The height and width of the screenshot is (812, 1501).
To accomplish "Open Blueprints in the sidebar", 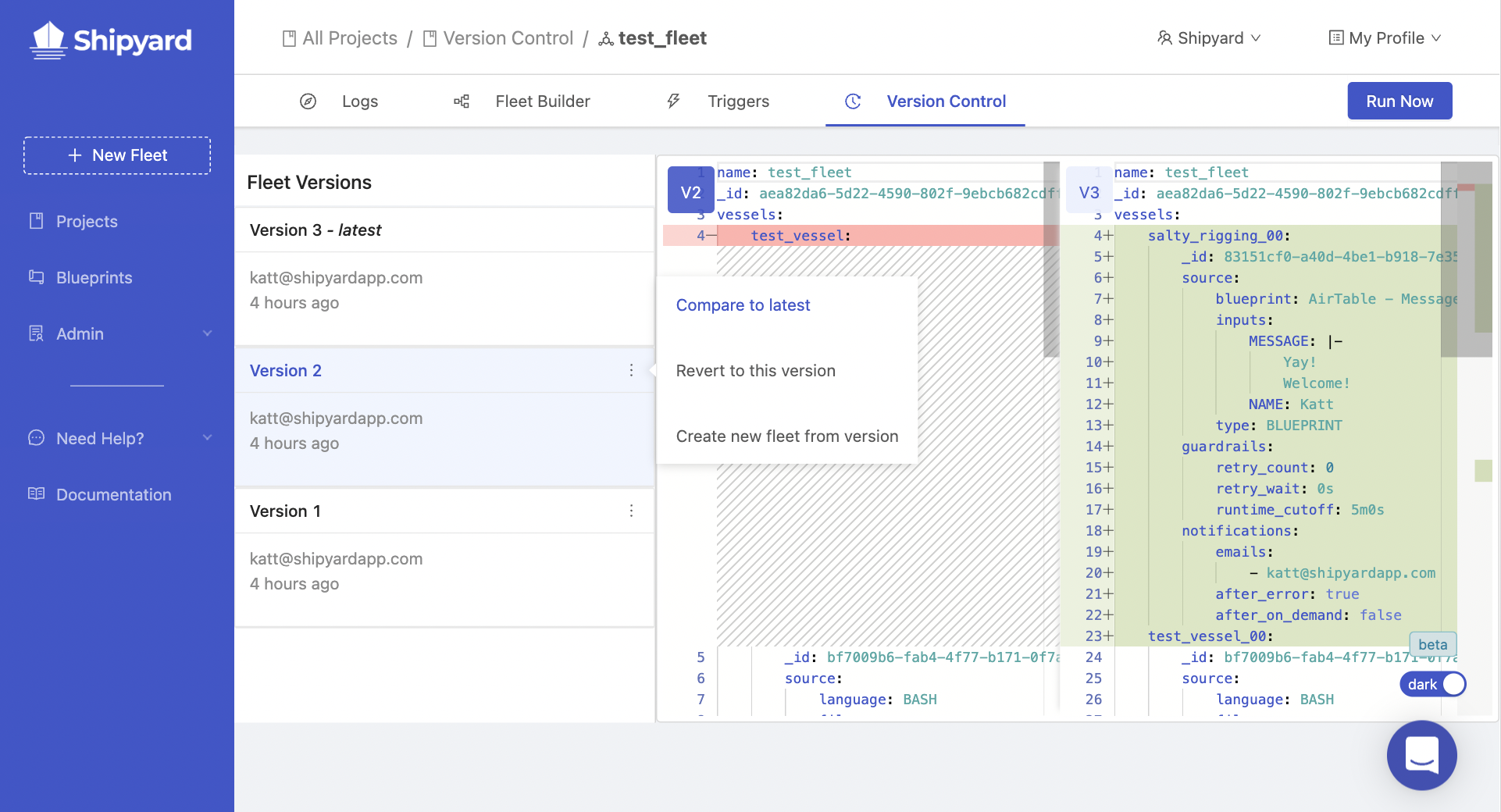I will (94, 277).
